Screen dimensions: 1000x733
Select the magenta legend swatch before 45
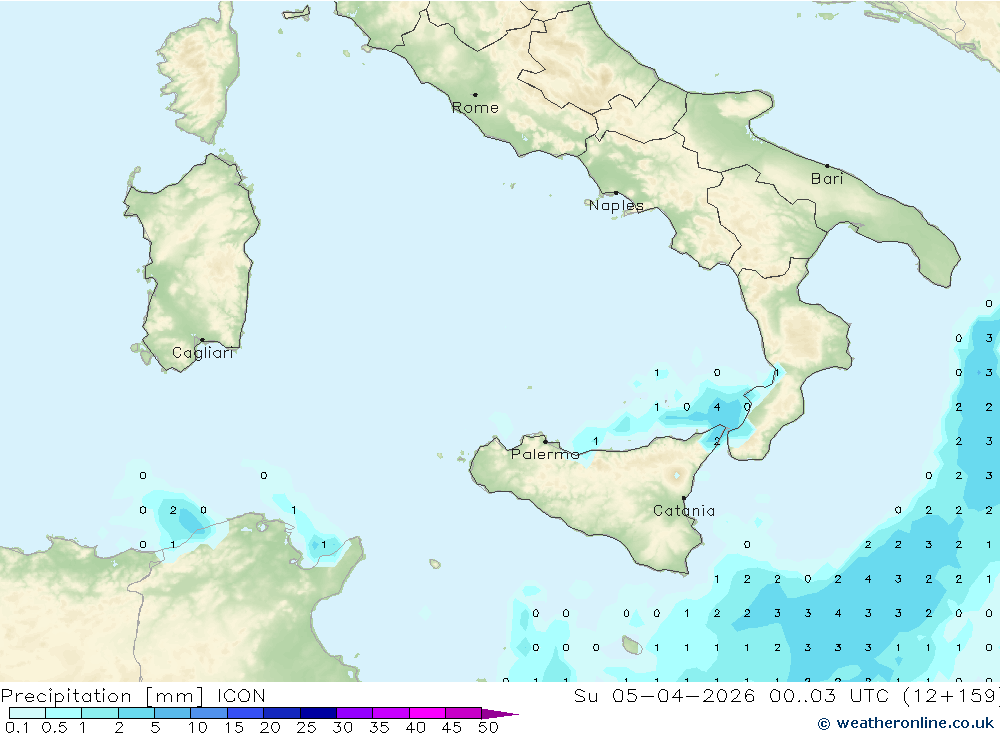(x=427, y=713)
